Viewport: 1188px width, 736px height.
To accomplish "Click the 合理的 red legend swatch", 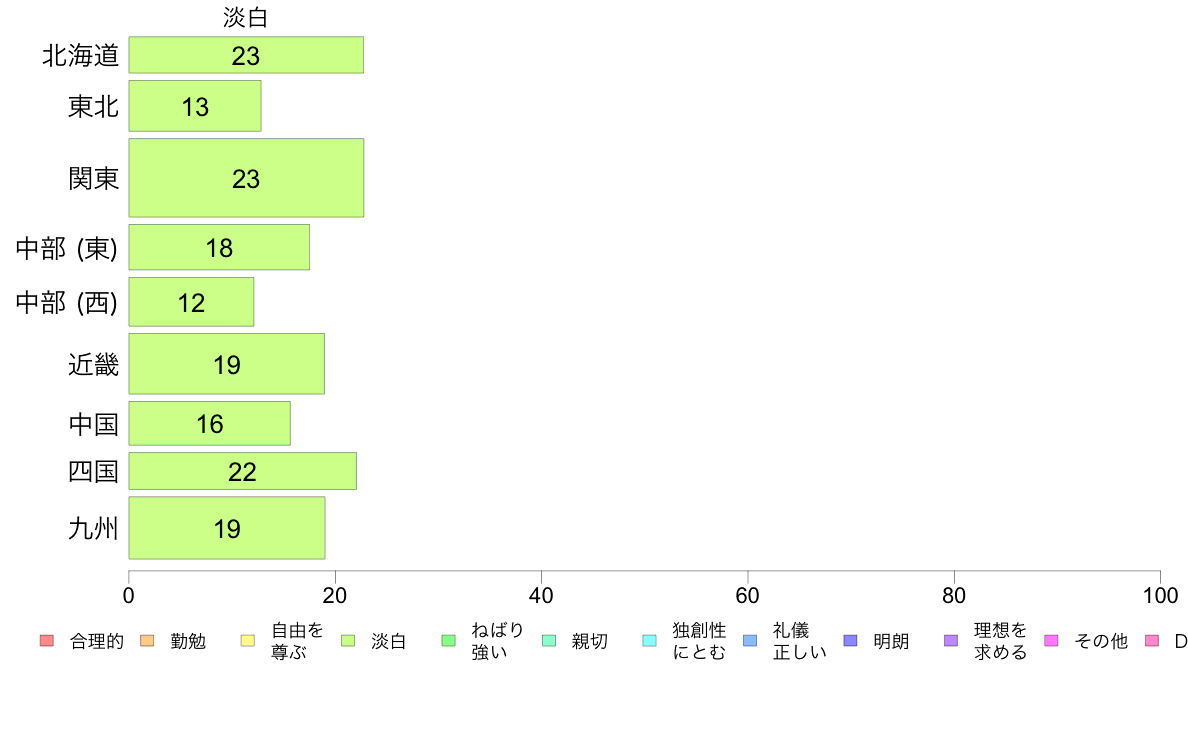I will (47, 640).
